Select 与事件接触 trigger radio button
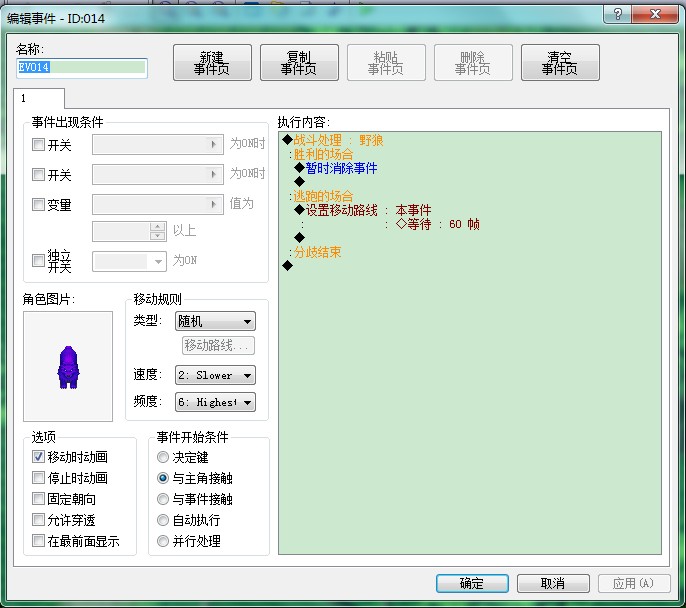This screenshot has width=686, height=608. click(163, 499)
